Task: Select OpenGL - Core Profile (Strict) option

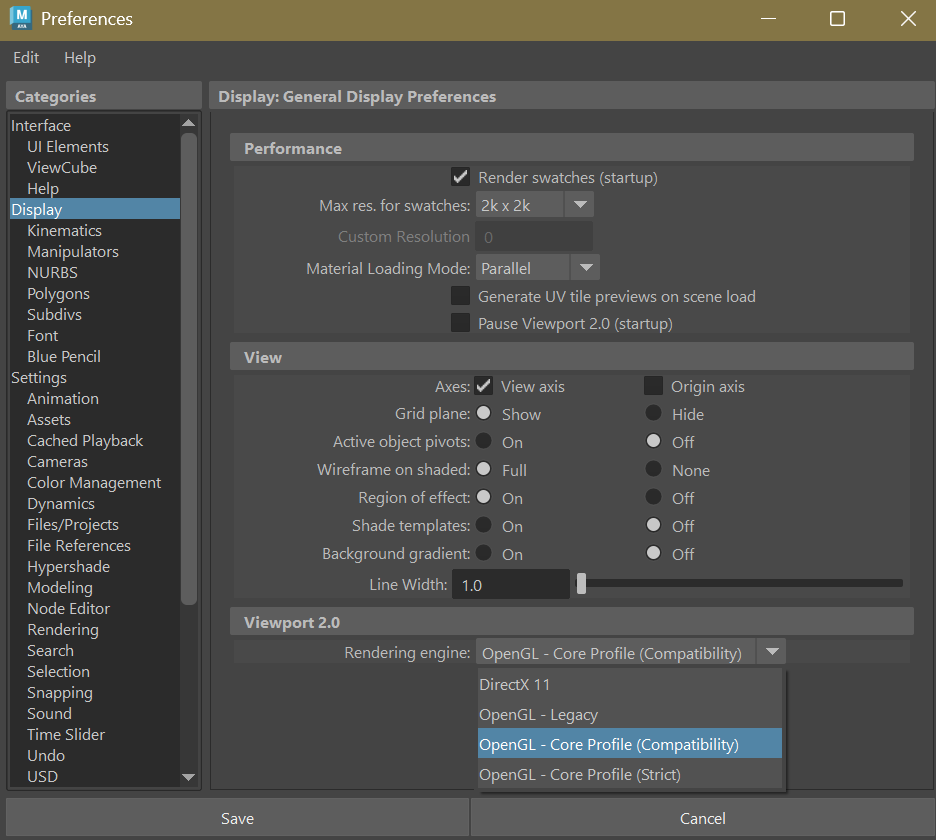Action: (630, 774)
